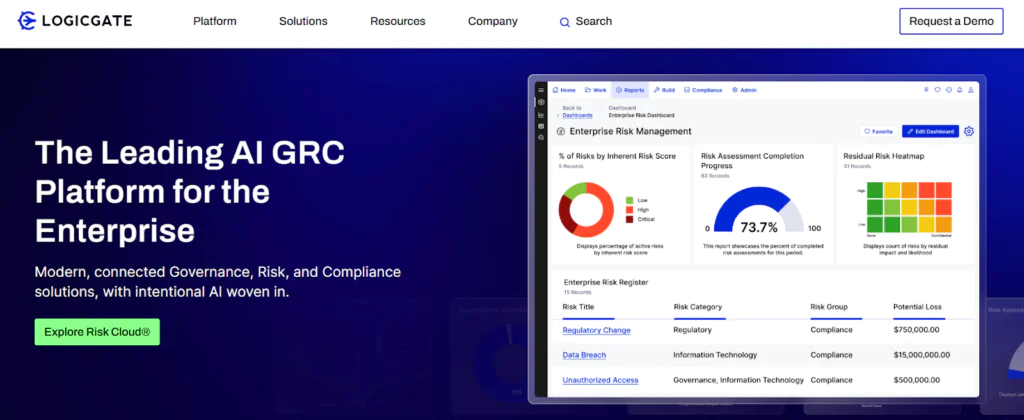The height and width of the screenshot is (420, 1024).
Task: Click the $500,000.00 cell
Action: pos(917,380)
